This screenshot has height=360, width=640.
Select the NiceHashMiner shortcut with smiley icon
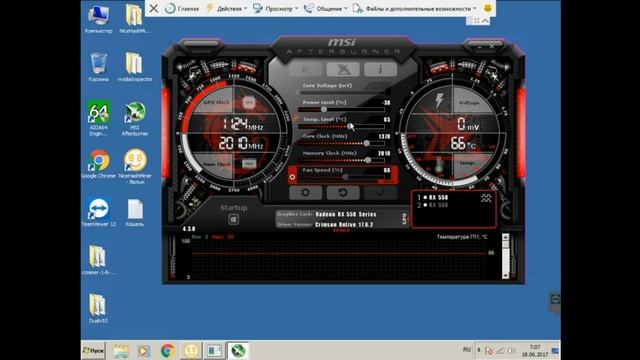135,166
